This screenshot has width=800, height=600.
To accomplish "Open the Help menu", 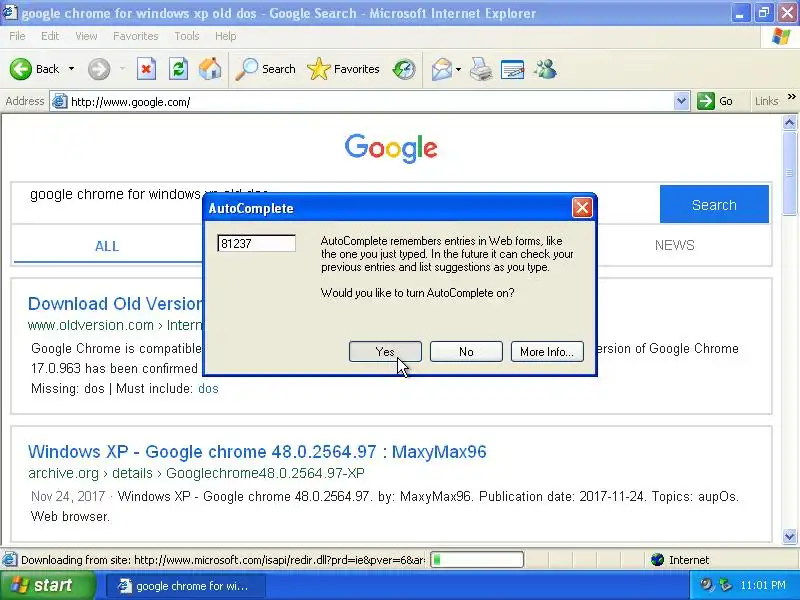I will [x=226, y=36].
